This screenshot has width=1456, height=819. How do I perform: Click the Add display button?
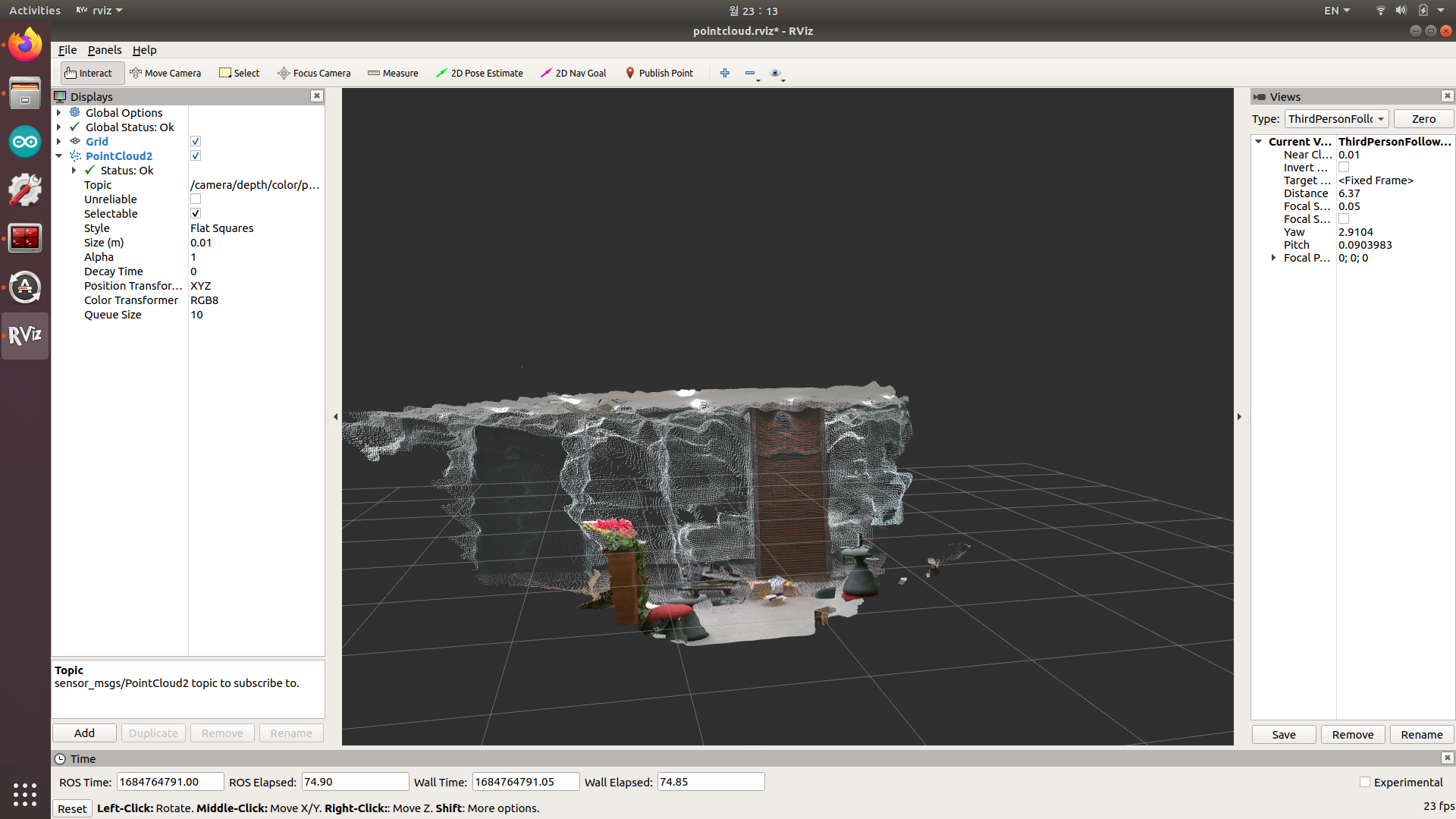[x=84, y=733]
